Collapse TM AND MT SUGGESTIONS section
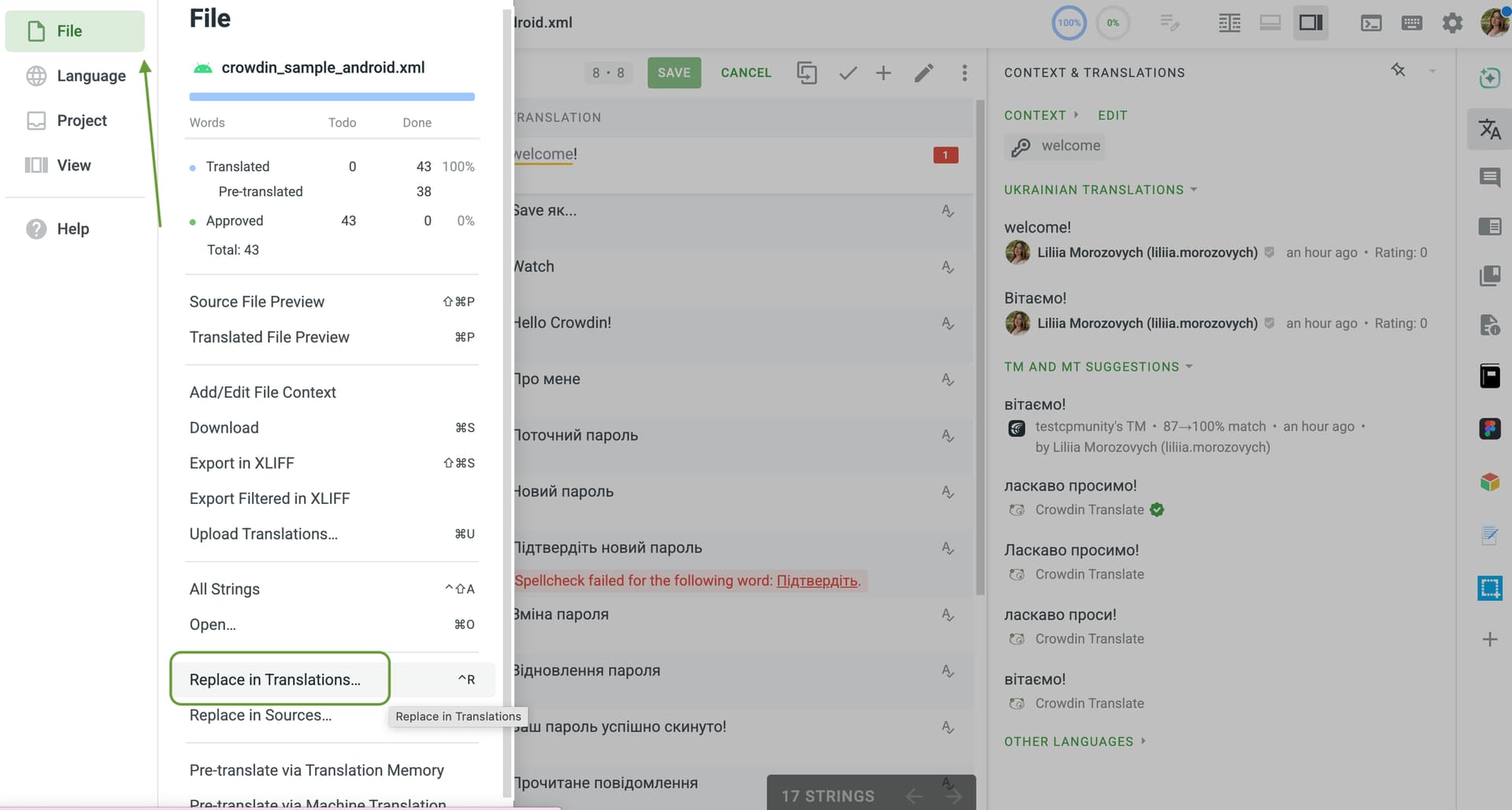Screen dimensions: 1512x810 pyautogui.click(x=1098, y=367)
